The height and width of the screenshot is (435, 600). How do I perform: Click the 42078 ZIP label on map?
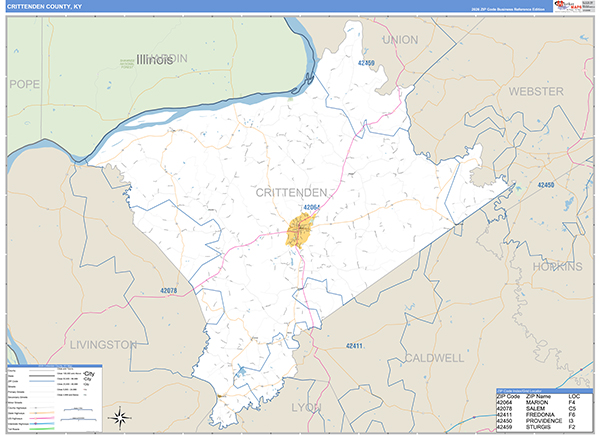click(x=169, y=291)
